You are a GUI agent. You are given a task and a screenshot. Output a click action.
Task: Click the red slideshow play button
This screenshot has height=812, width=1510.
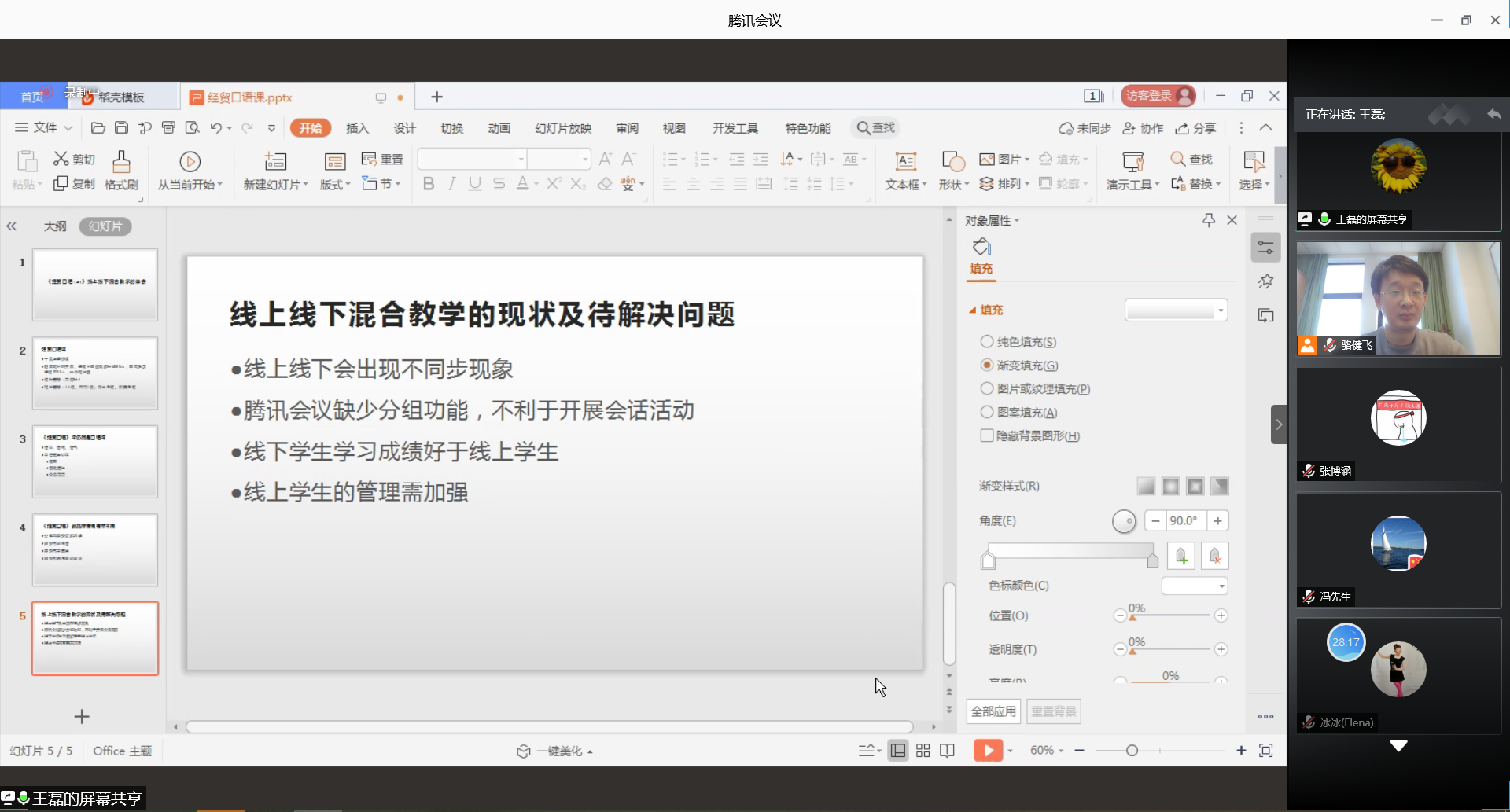click(988, 751)
